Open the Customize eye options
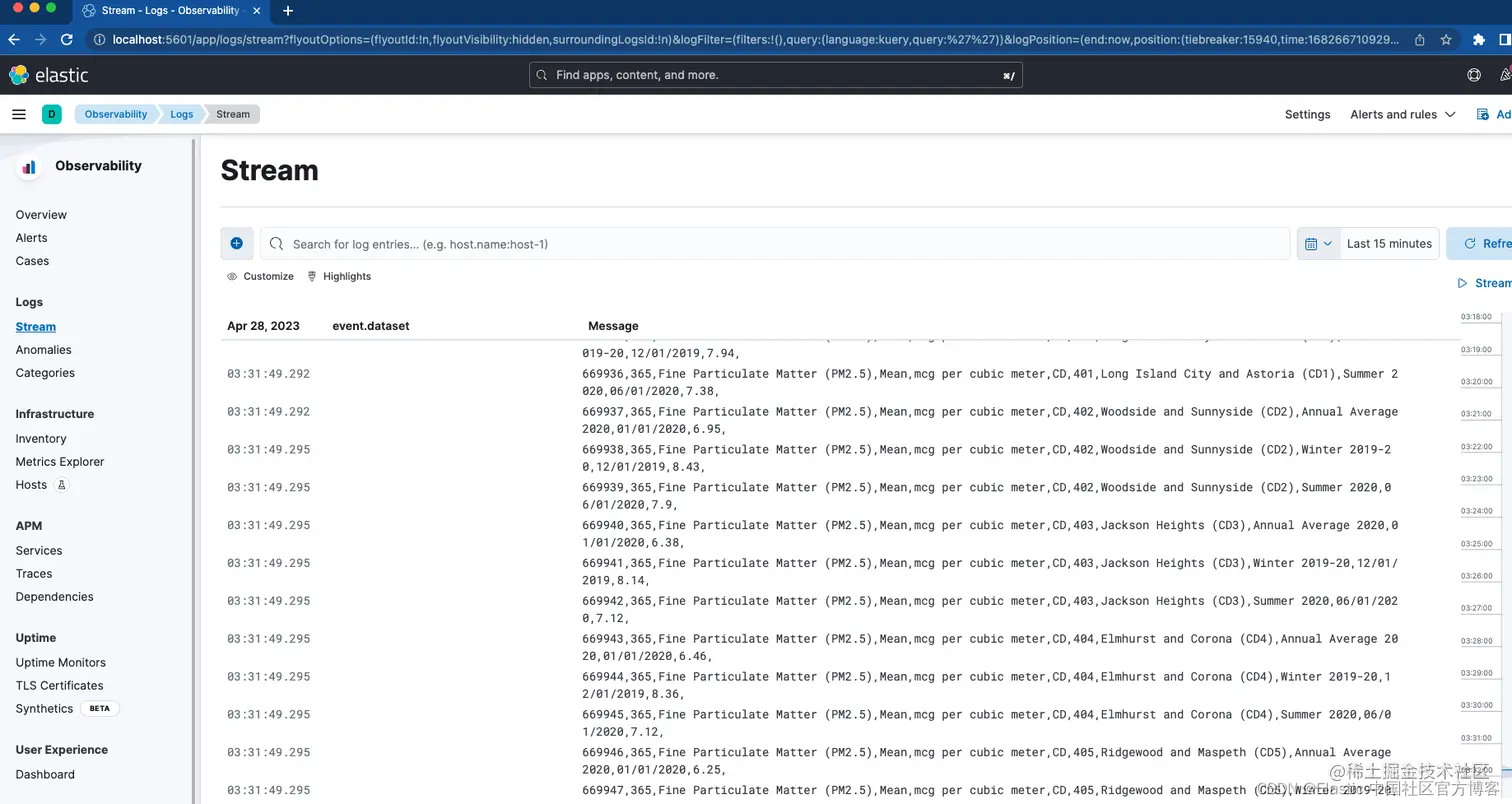Screen dimensions: 1512x804 coord(260,276)
